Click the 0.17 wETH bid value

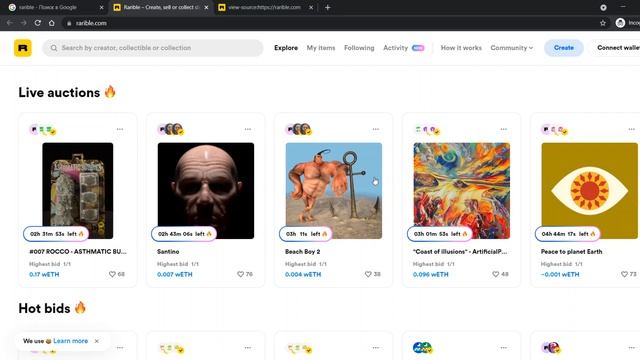[44, 274]
